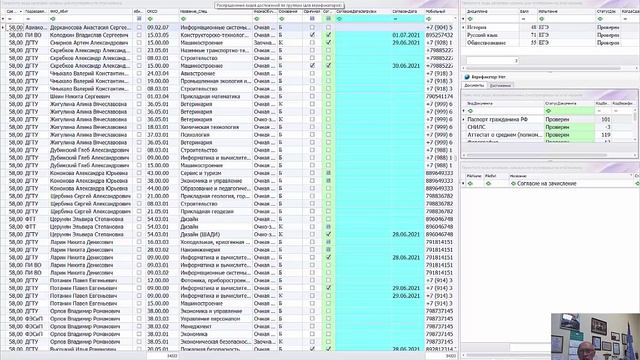Image resolution: width=640 pixels, height=360 pixels.
Task: Toggle Оригинал checkbox in Дорканосова Анастасия row
Action: [x=312, y=27]
